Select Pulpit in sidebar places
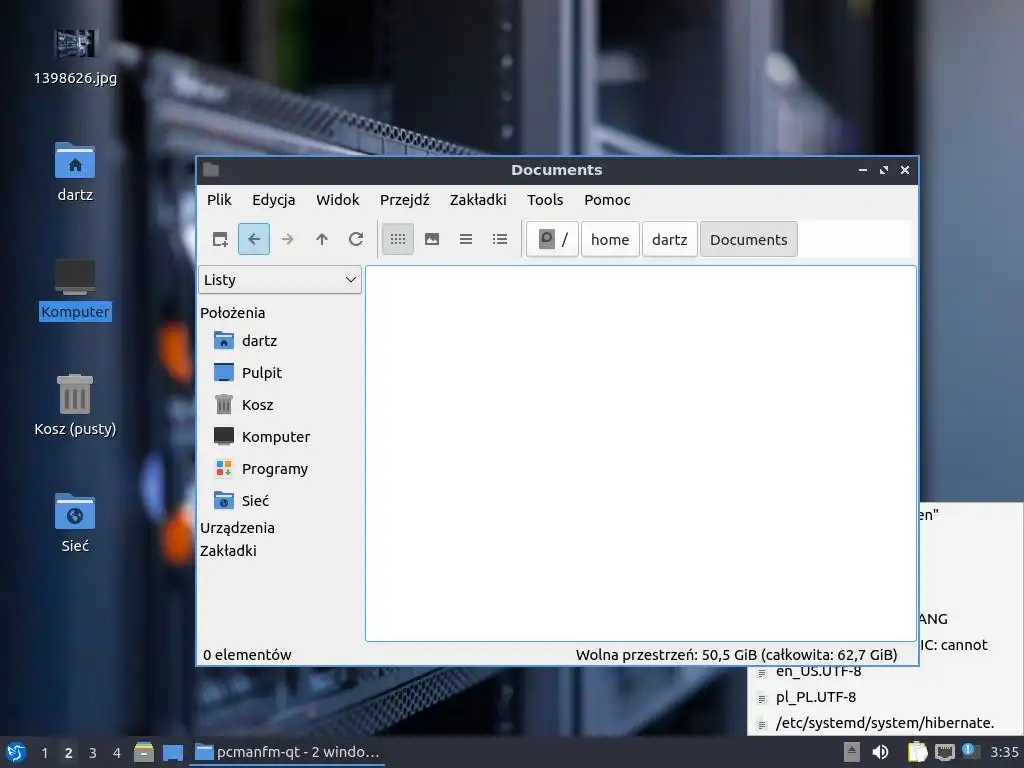This screenshot has width=1024, height=768. point(261,373)
